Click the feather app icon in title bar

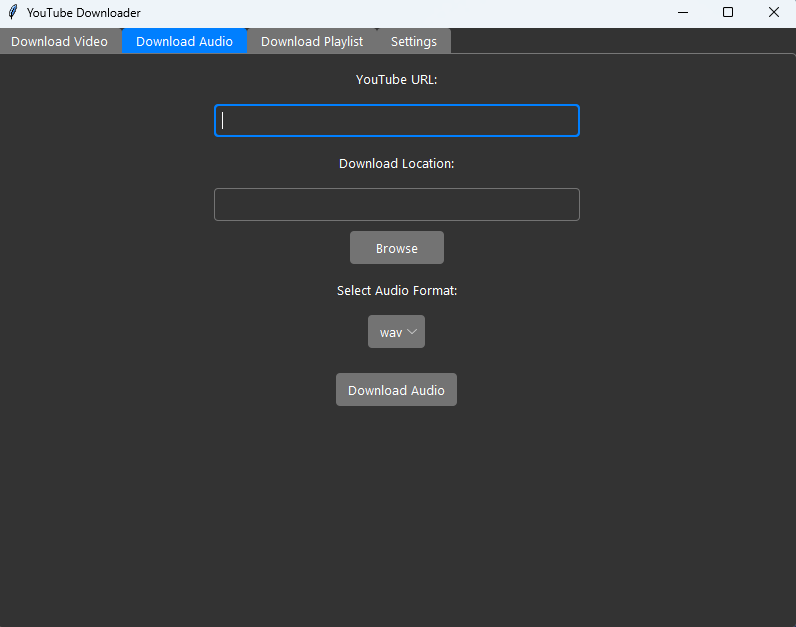click(x=13, y=12)
